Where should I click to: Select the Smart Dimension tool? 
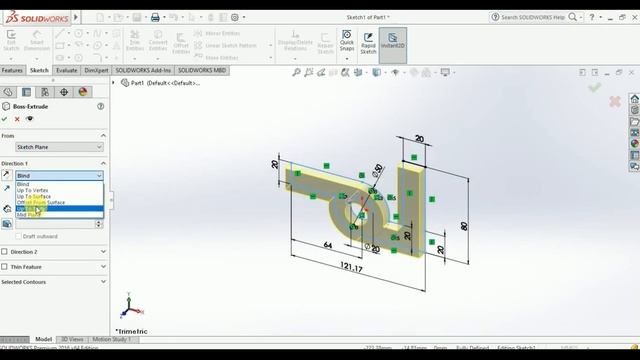(37, 40)
